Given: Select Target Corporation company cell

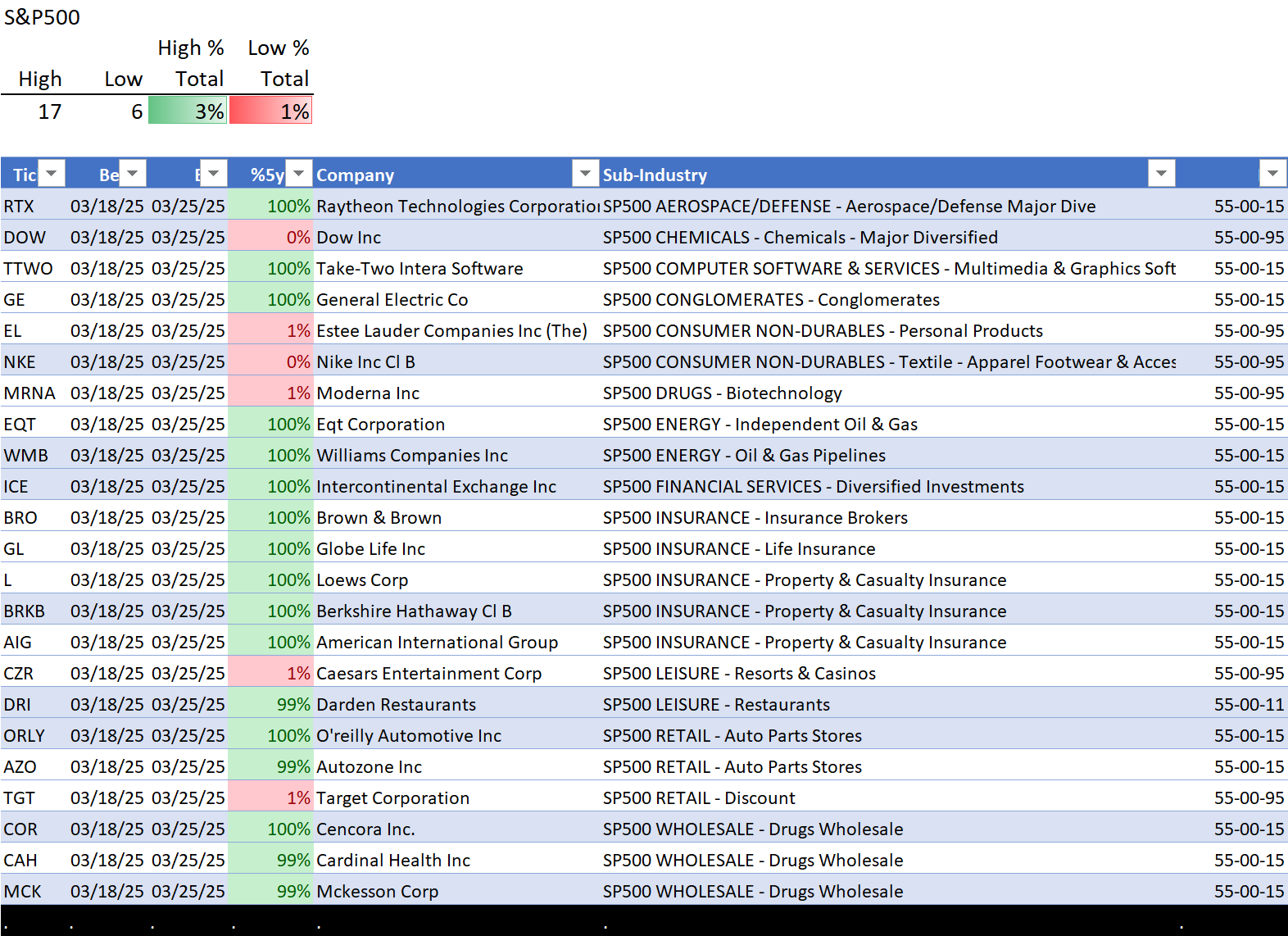Looking at the screenshot, I should (456, 797).
